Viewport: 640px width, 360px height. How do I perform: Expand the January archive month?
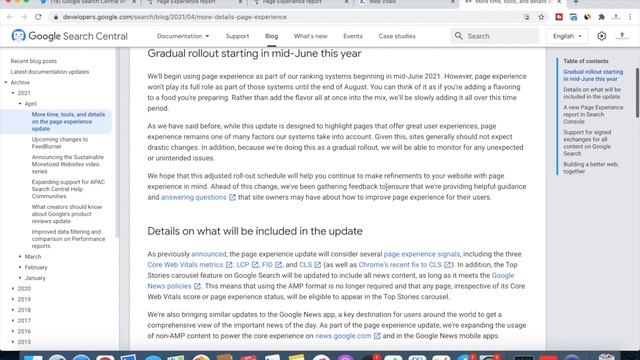pos(20,278)
